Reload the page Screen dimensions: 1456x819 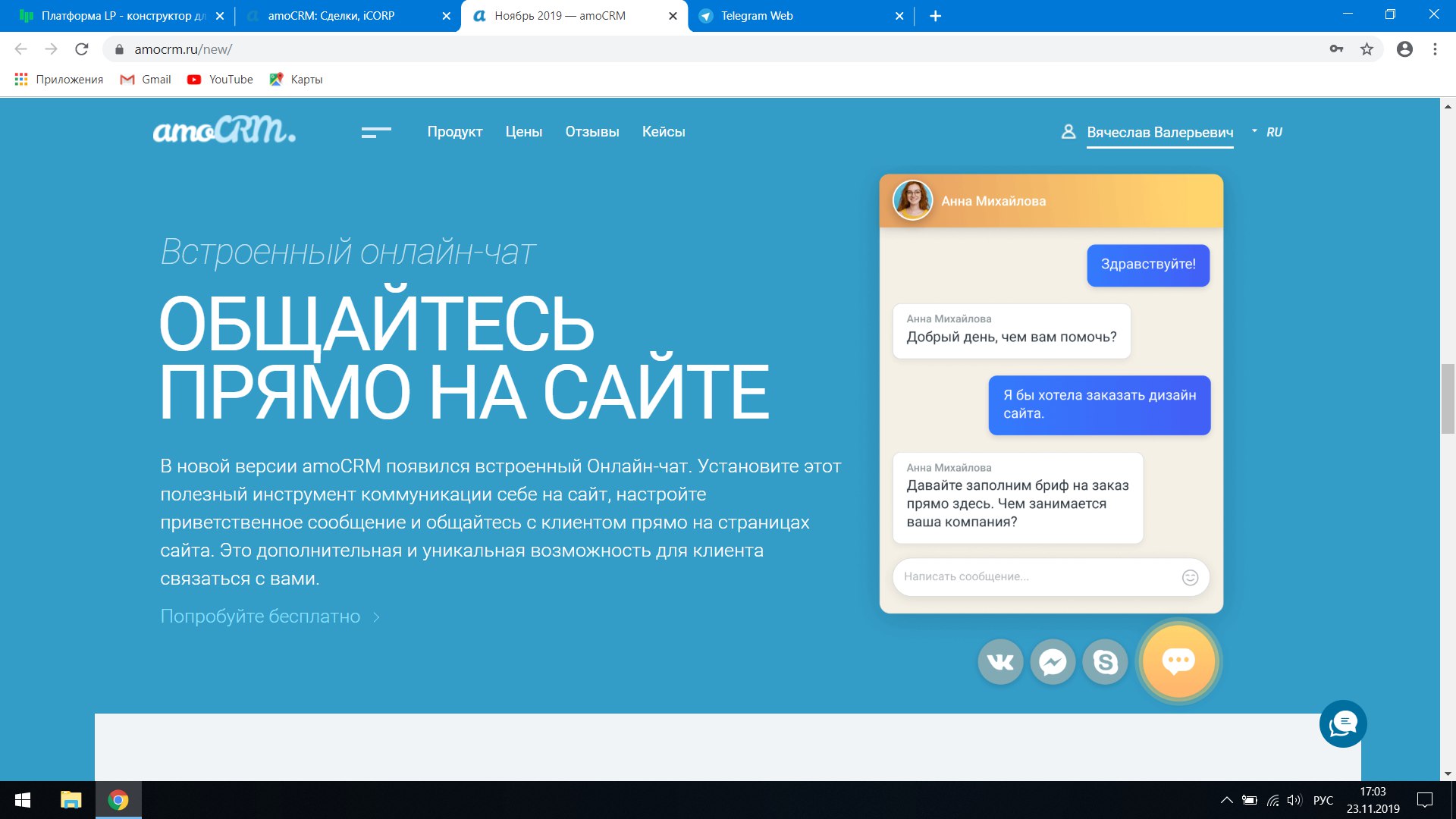(x=82, y=49)
